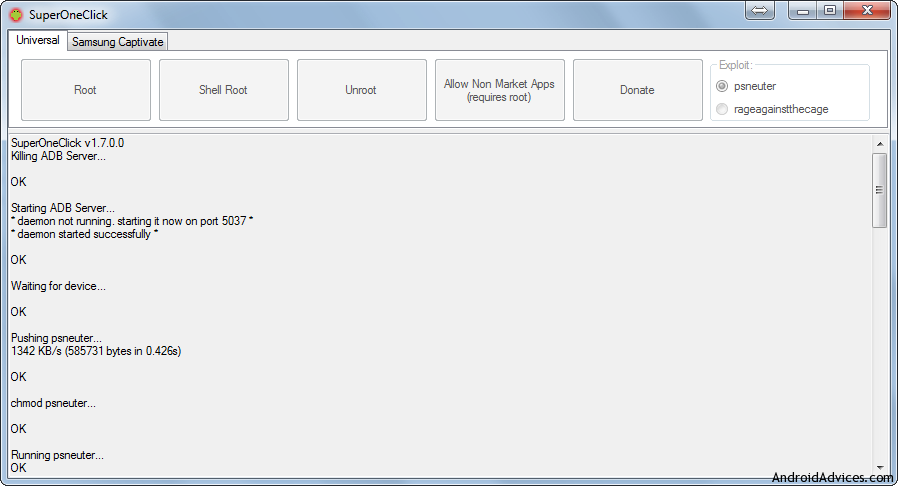Open the Samsung Captivate tab
The image size is (898, 486).
117,42
